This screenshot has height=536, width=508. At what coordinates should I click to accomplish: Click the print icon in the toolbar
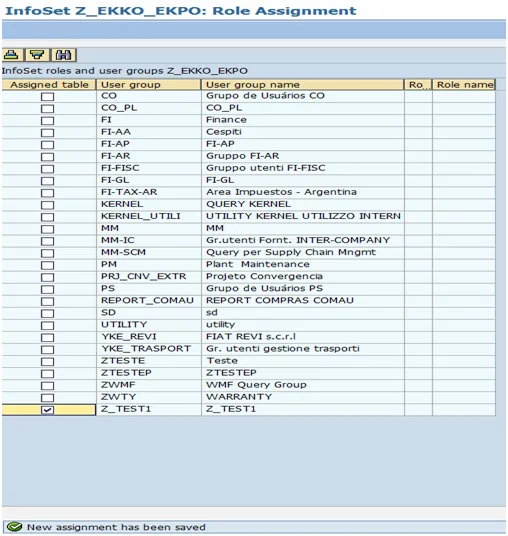pos(12,55)
